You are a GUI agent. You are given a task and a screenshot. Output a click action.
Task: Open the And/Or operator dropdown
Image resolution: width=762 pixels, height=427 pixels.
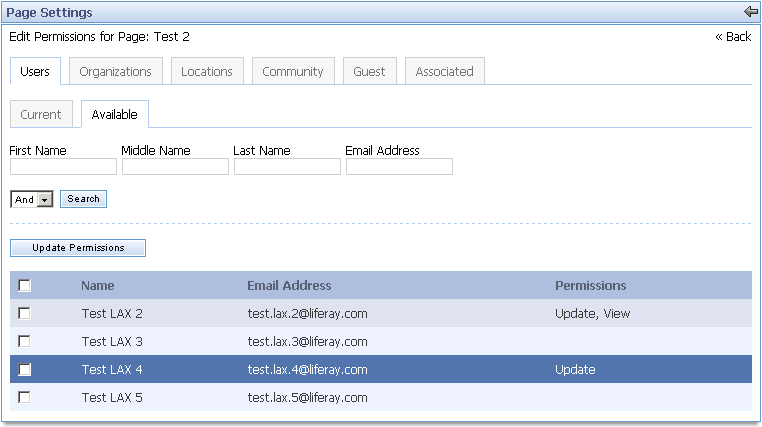pos(31,199)
